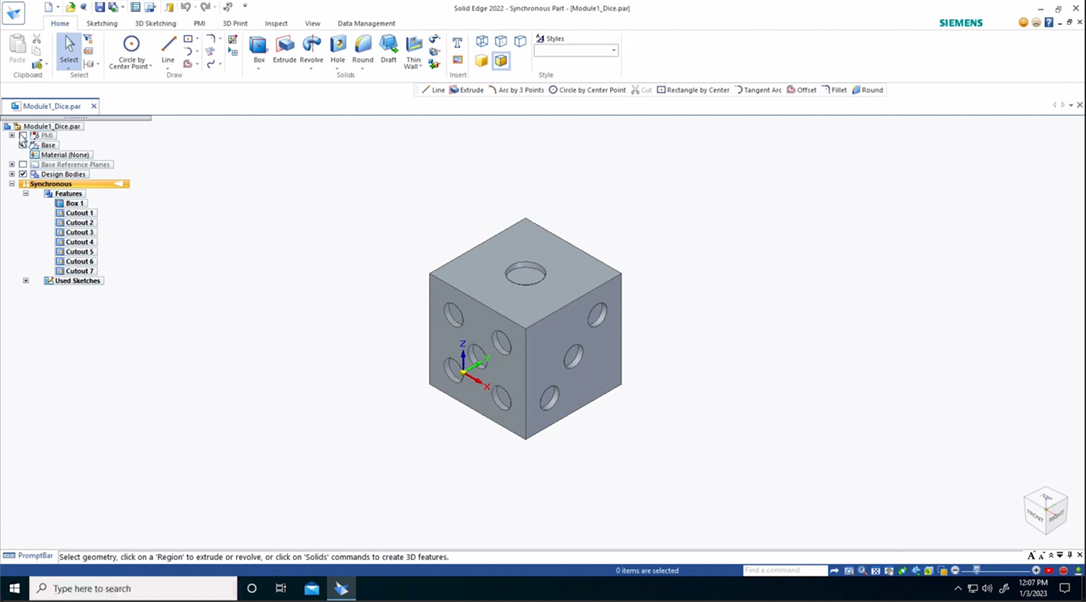Open the 3D Print ribbon tab
This screenshot has width=1086, height=602.
coord(235,24)
